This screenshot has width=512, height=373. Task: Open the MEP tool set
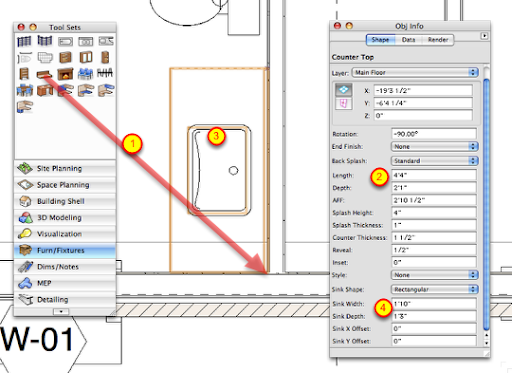65,283
